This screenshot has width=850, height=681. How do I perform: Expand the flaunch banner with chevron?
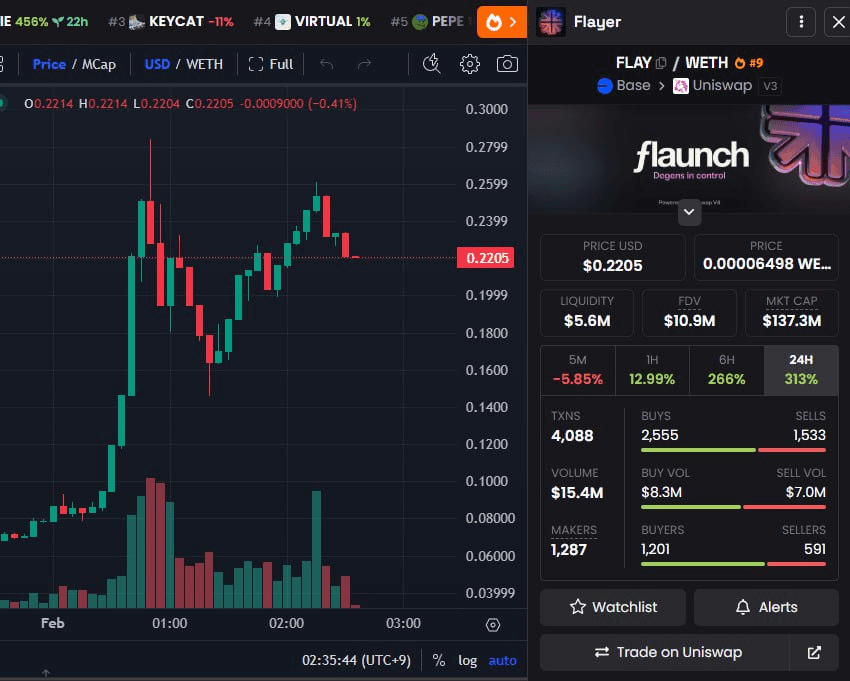pyautogui.click(x=689, y=212)
